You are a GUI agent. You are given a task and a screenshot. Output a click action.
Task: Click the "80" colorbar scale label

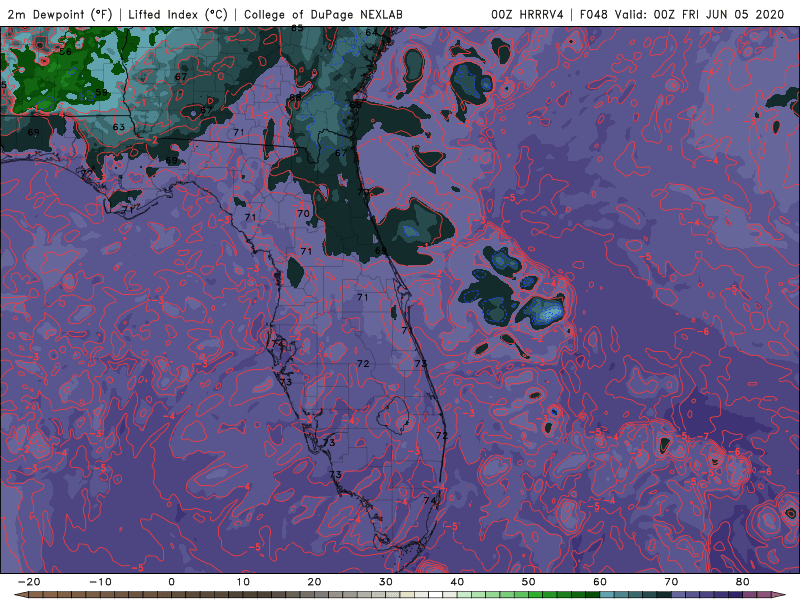coord(743,582)
